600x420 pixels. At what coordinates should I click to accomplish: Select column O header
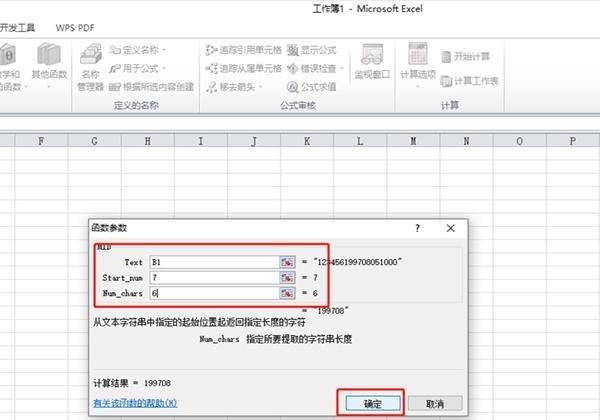click(x=520, y=141)
